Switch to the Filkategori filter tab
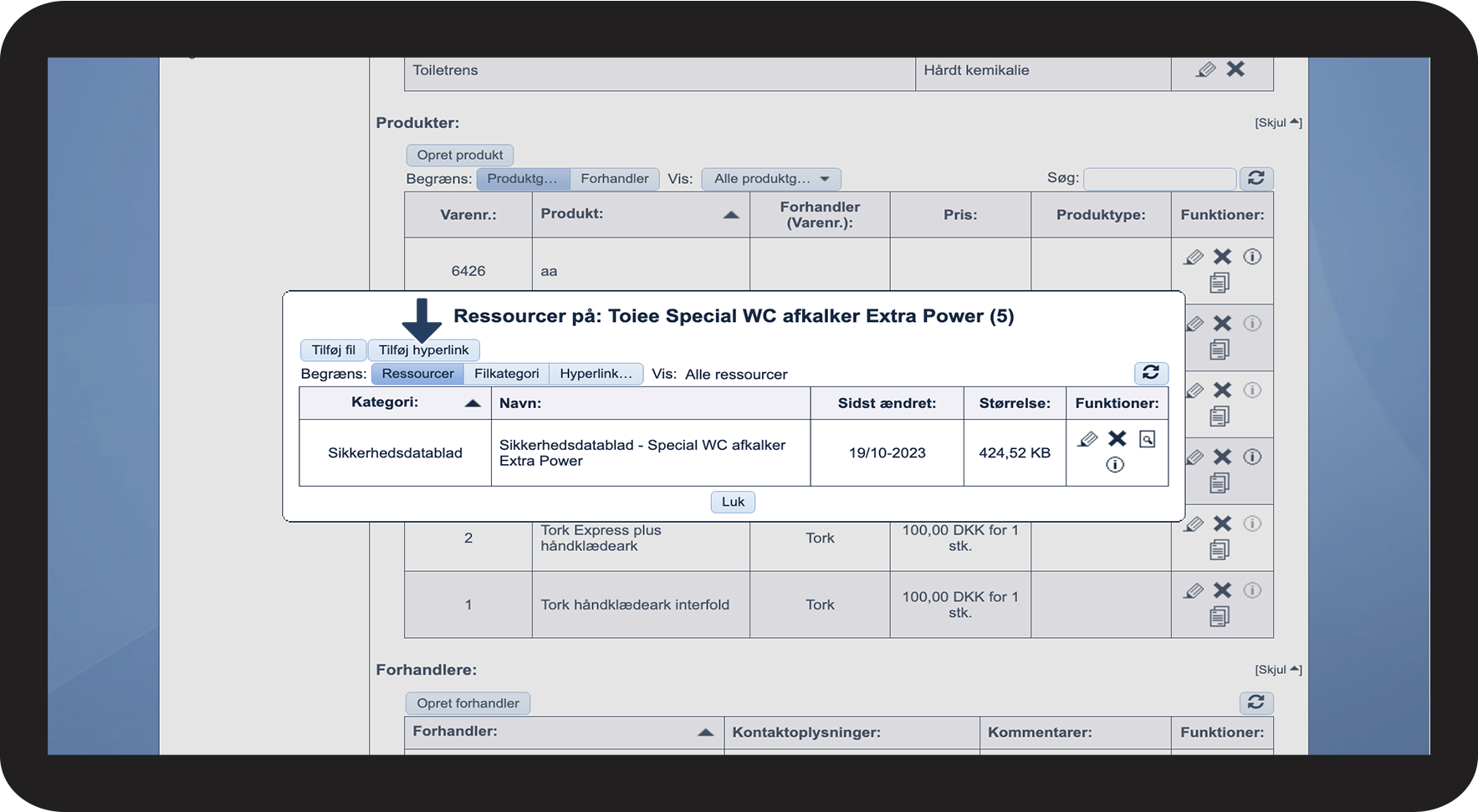Viewport: 1478px width, 812px height. tap(507, 374)
